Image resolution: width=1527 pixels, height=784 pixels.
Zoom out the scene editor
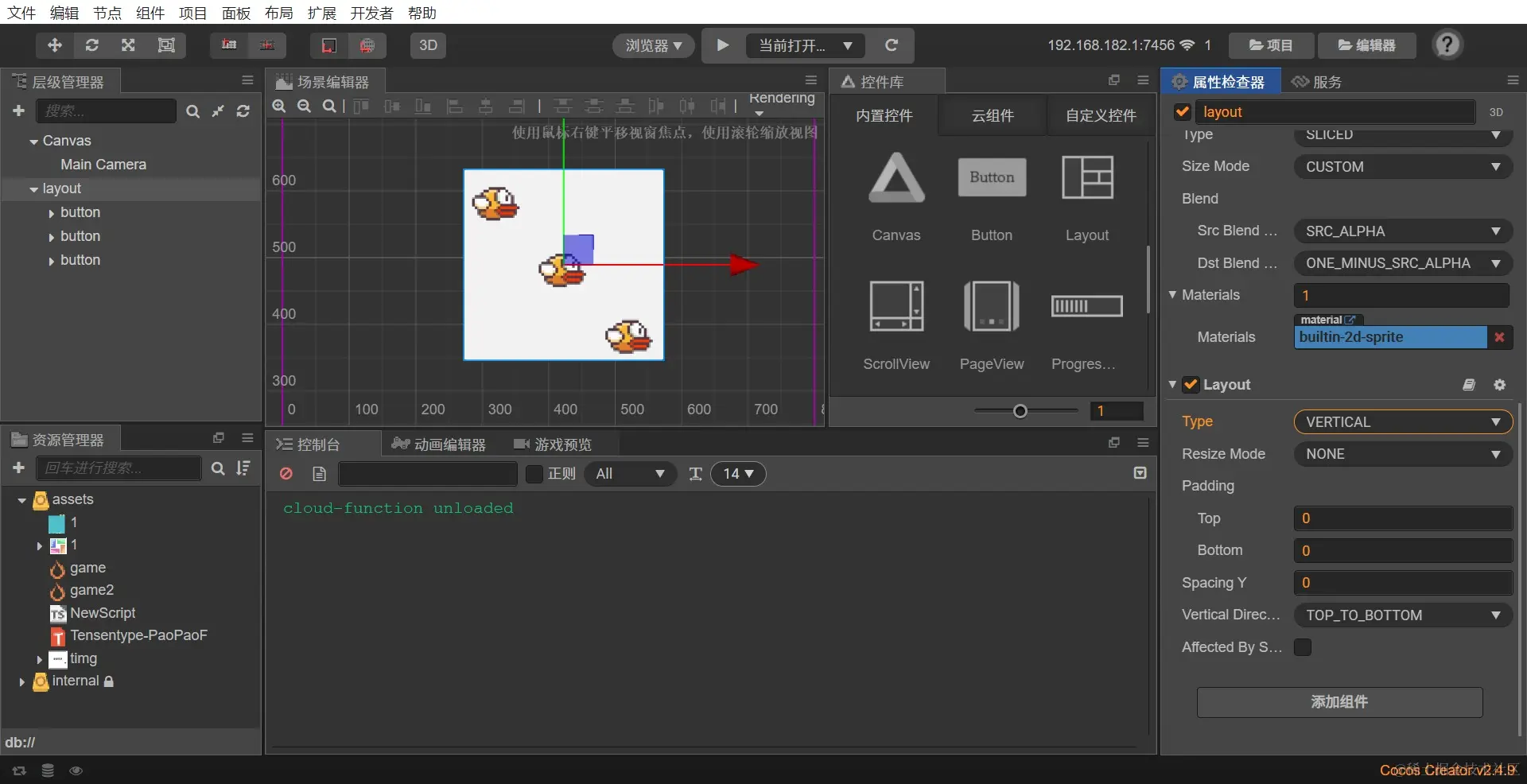coord(304,106)
